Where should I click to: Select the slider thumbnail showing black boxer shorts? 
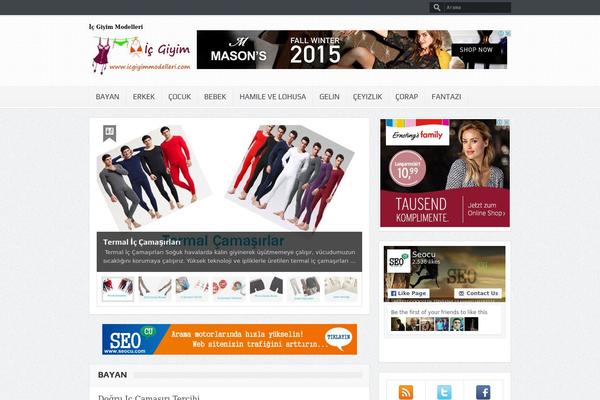click(x=266, y=289)
